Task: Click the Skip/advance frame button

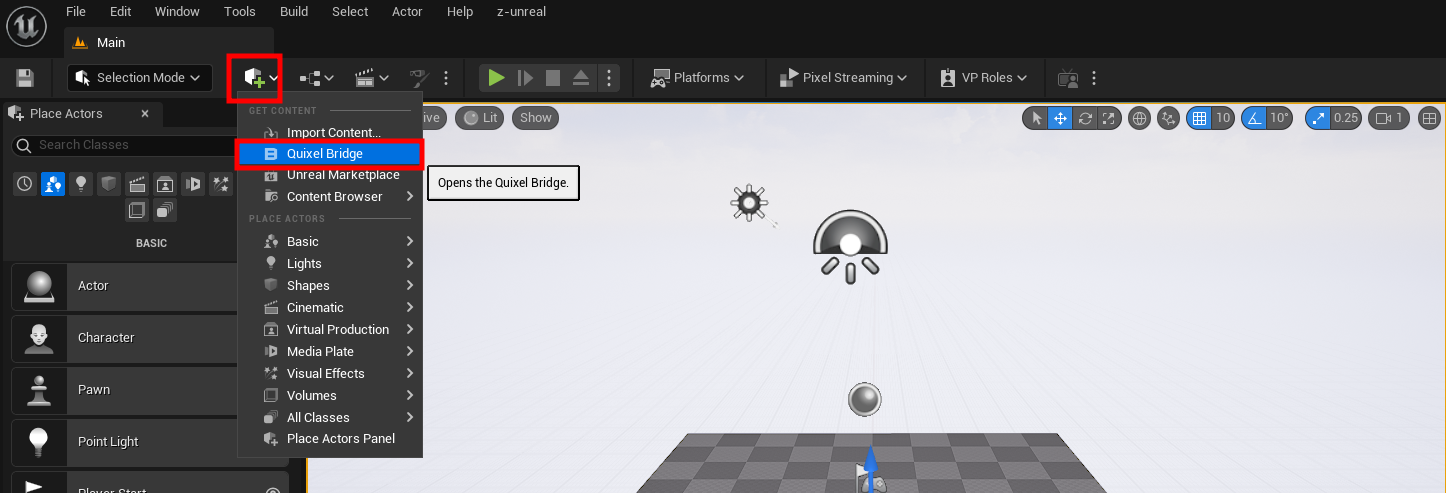Action: coord(525,78)
